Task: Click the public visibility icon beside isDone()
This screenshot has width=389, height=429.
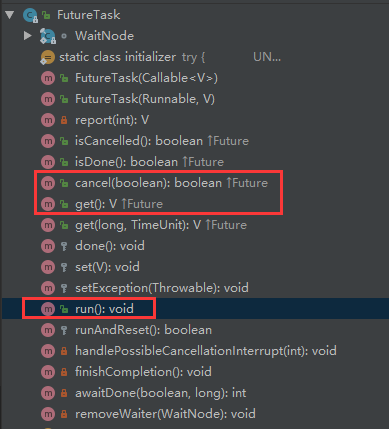Action: [x=64, y=162]
